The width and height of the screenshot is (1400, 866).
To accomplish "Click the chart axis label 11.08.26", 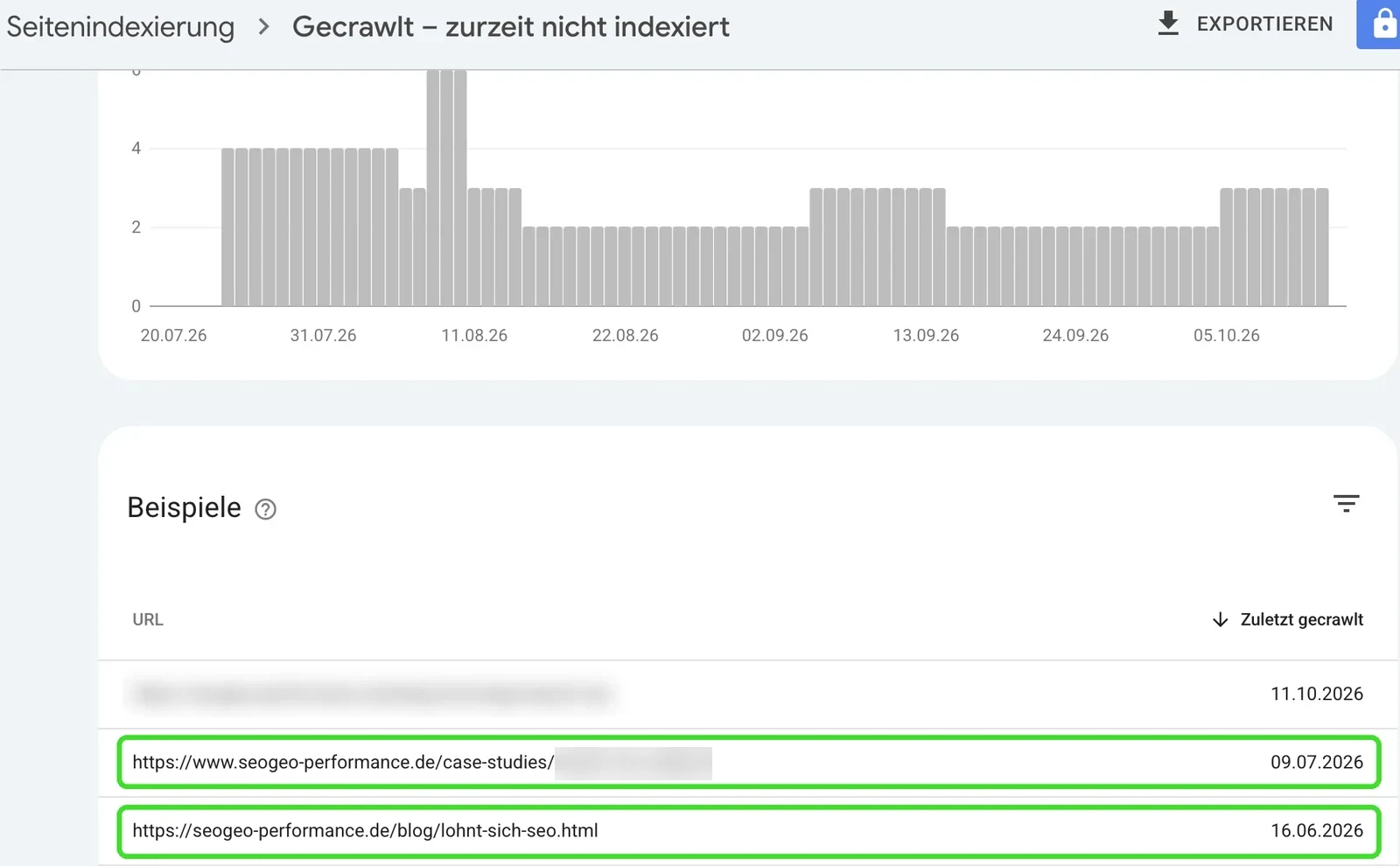I will click(474, 335).
